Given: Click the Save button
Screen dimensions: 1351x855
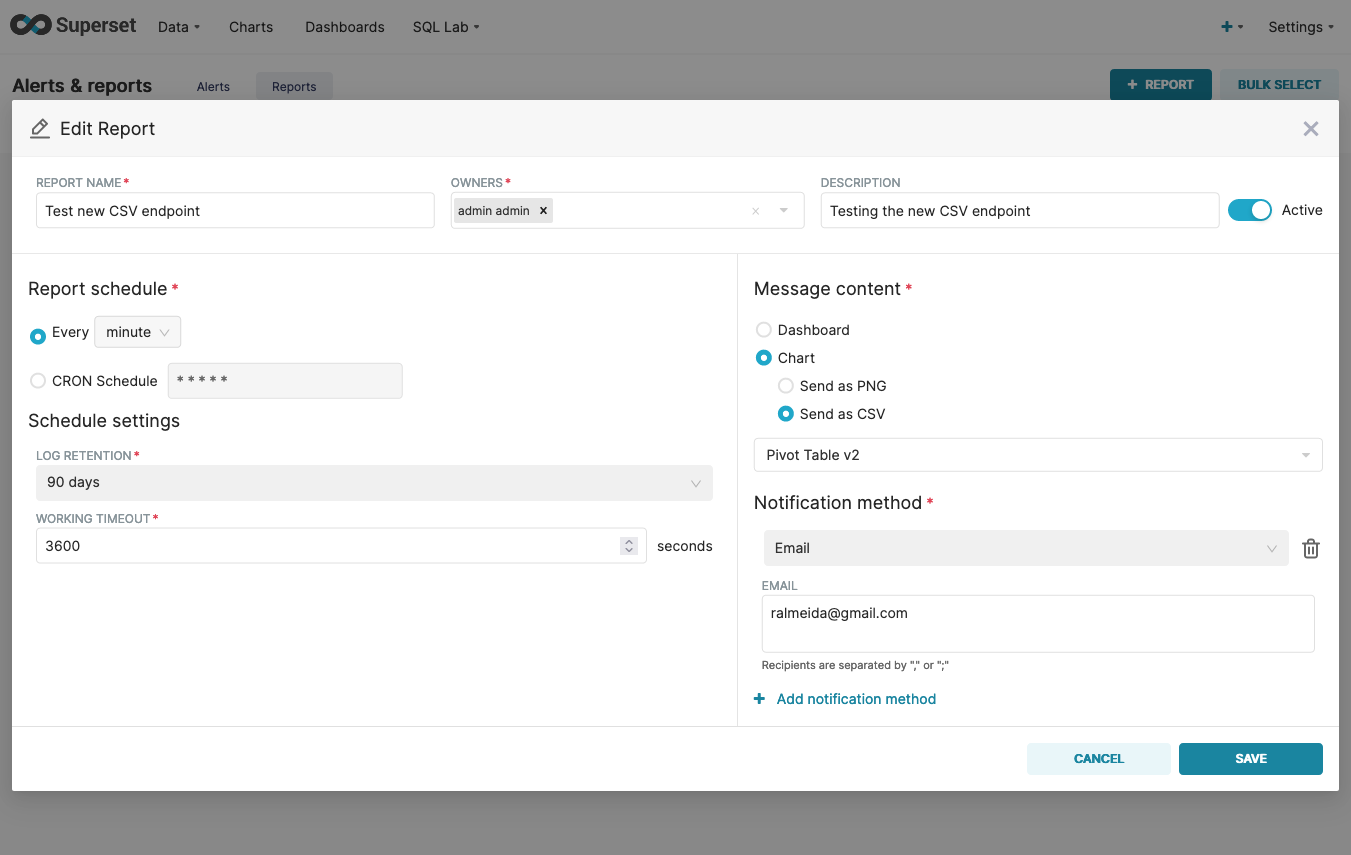Looking at the screenshot, I should [x=1251, y=759].
